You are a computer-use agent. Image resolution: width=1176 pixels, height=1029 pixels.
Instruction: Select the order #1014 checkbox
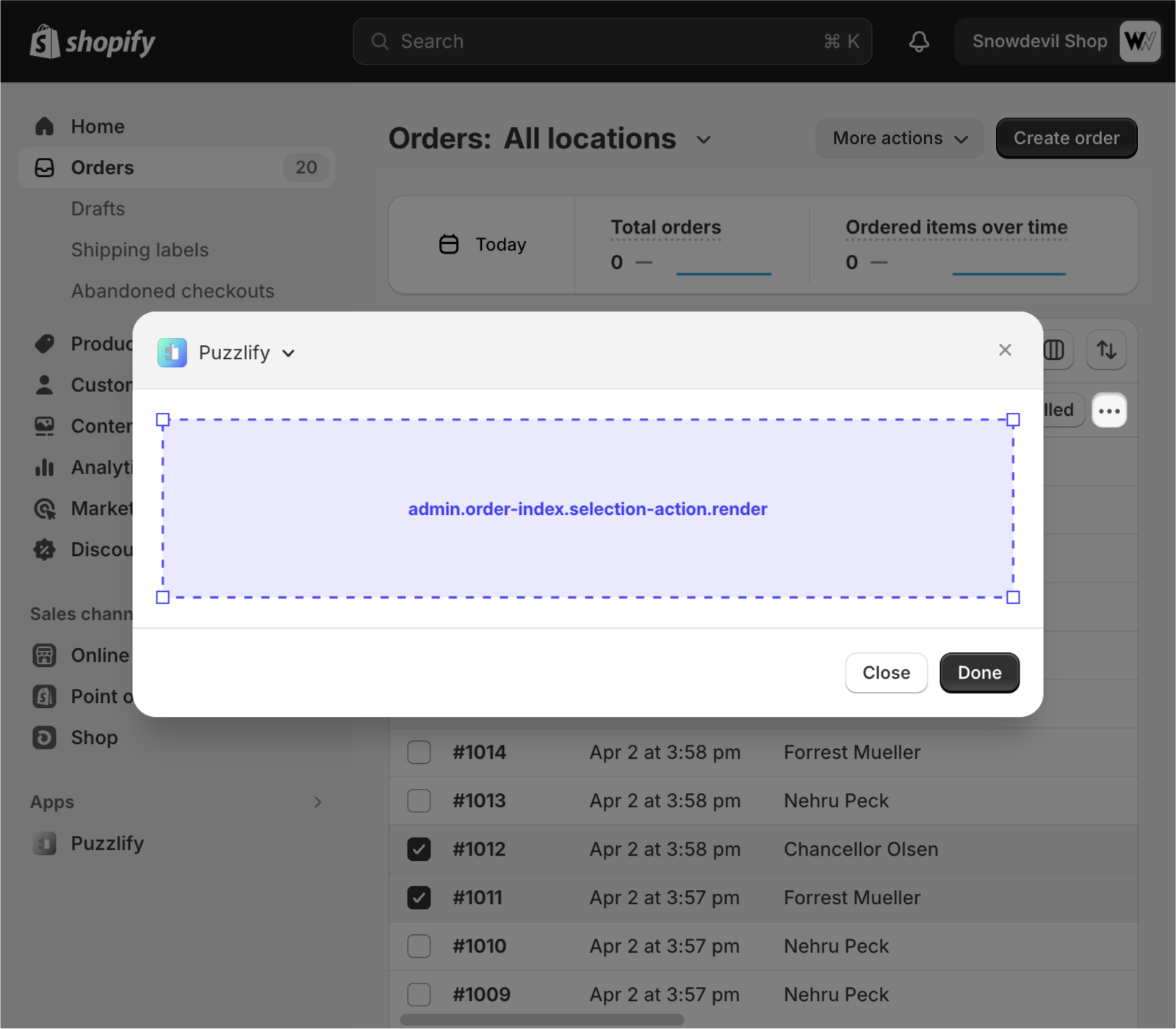click(419, 752)
